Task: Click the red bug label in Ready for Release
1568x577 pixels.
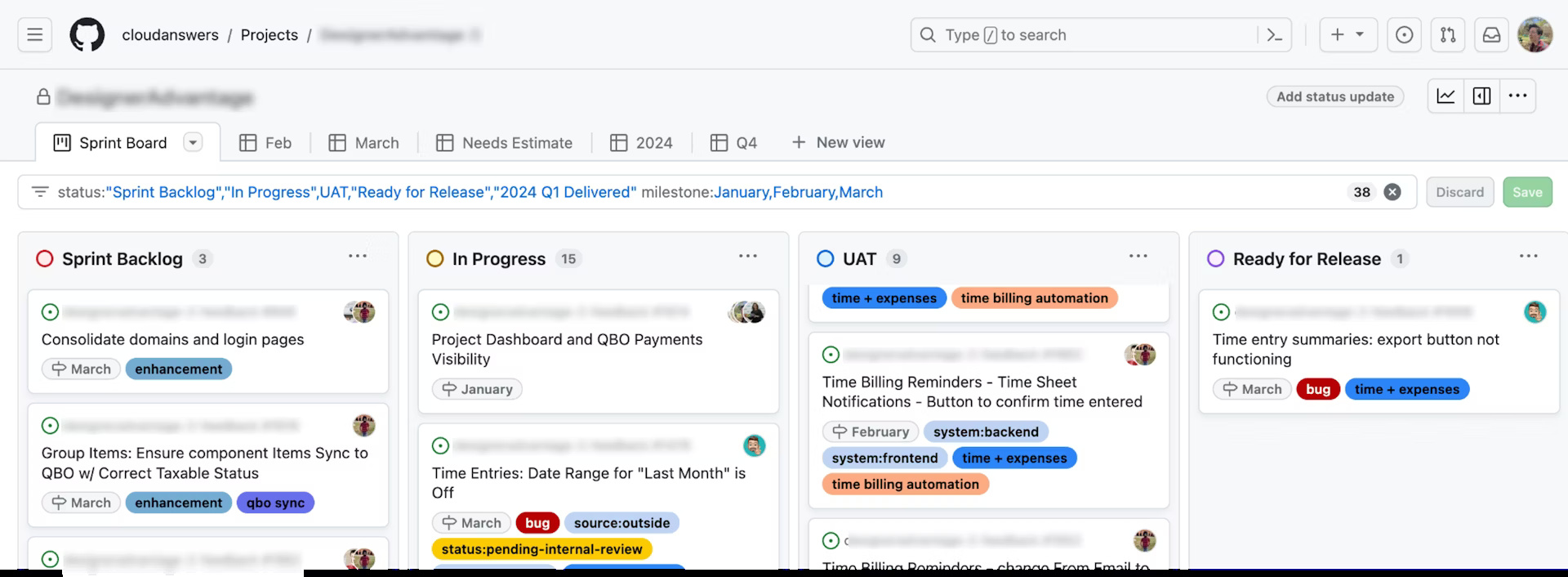Action: click(x=1317, y=389)
